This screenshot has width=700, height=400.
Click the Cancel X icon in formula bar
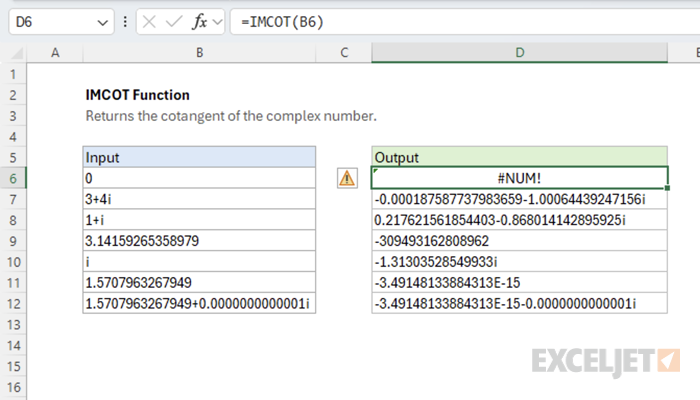tap(149, 21)
